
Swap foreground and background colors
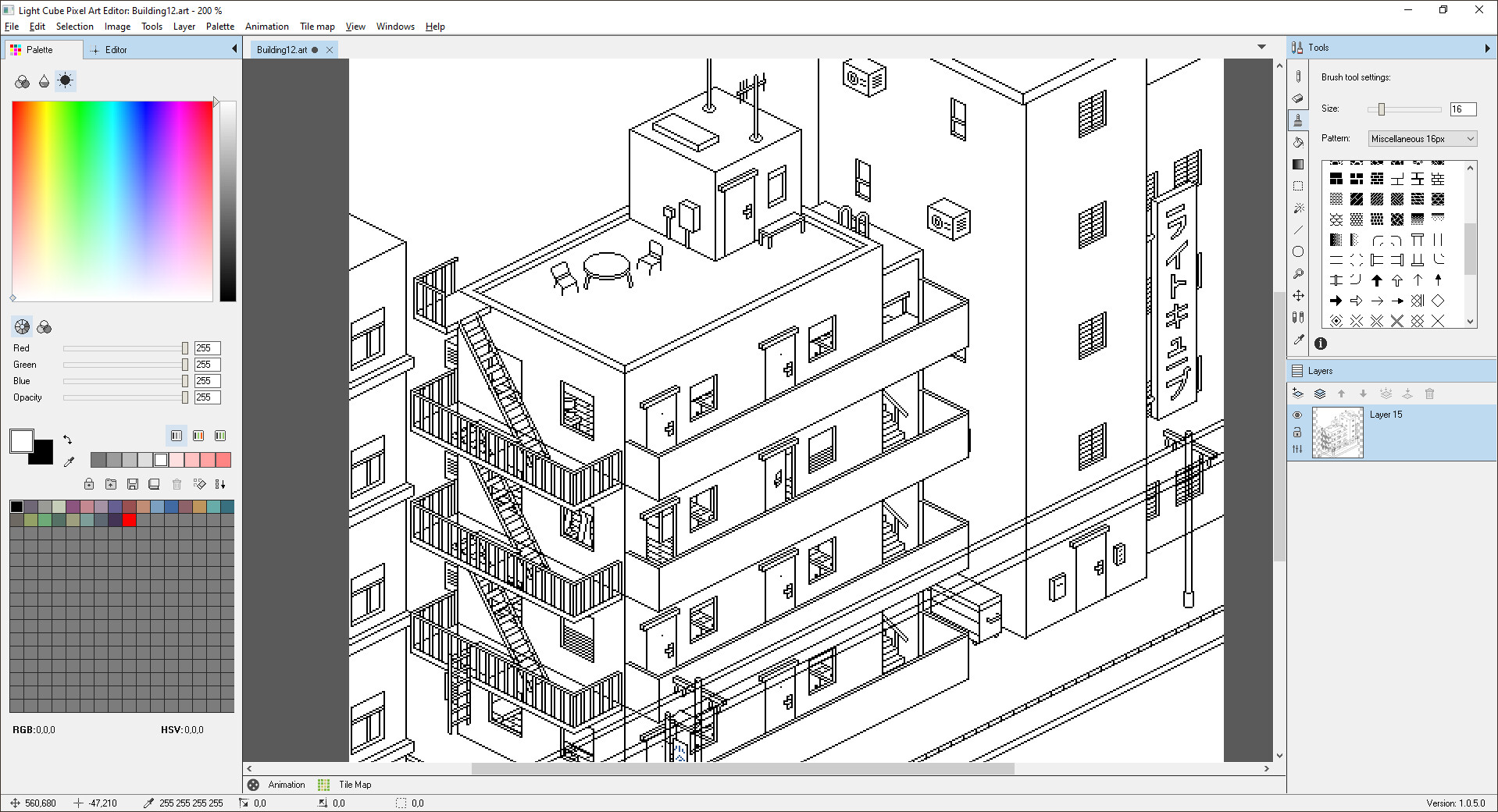(x=67, y=439)
